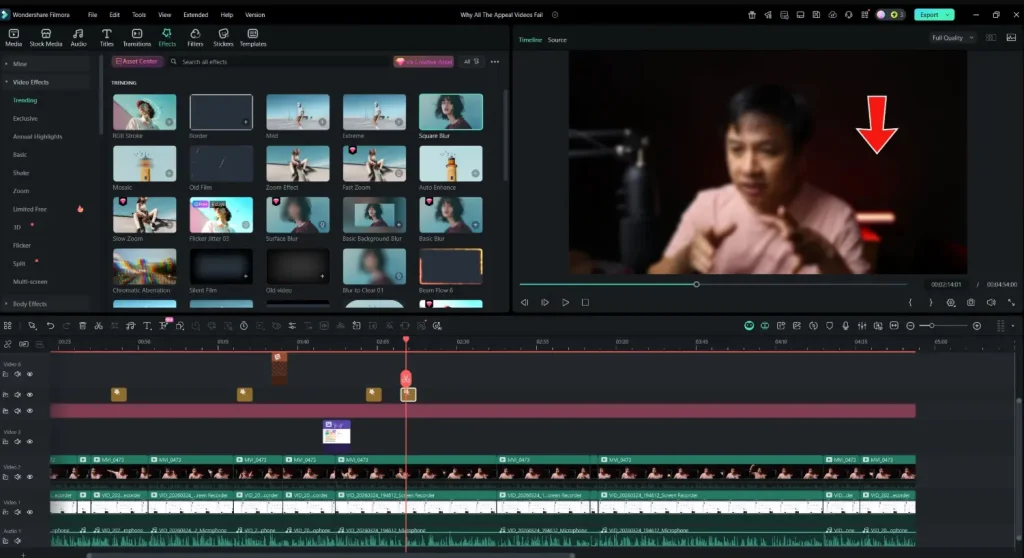Screen dimensions: 1024x558
Task: Toggle visibility of the Video 1 track
Action: pos(29,512)
